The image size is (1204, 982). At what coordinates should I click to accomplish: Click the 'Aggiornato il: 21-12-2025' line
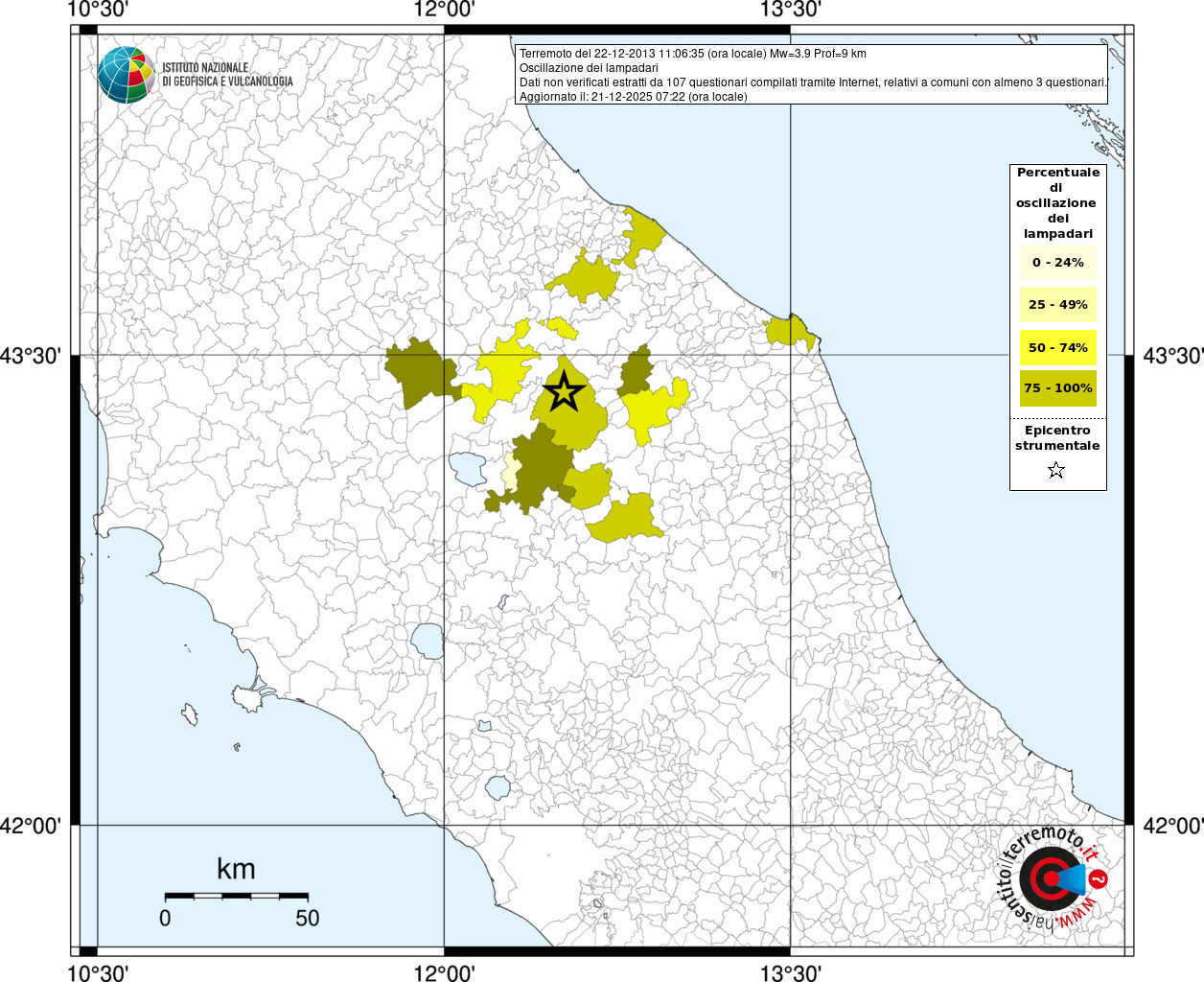click(x=633, y=97)
